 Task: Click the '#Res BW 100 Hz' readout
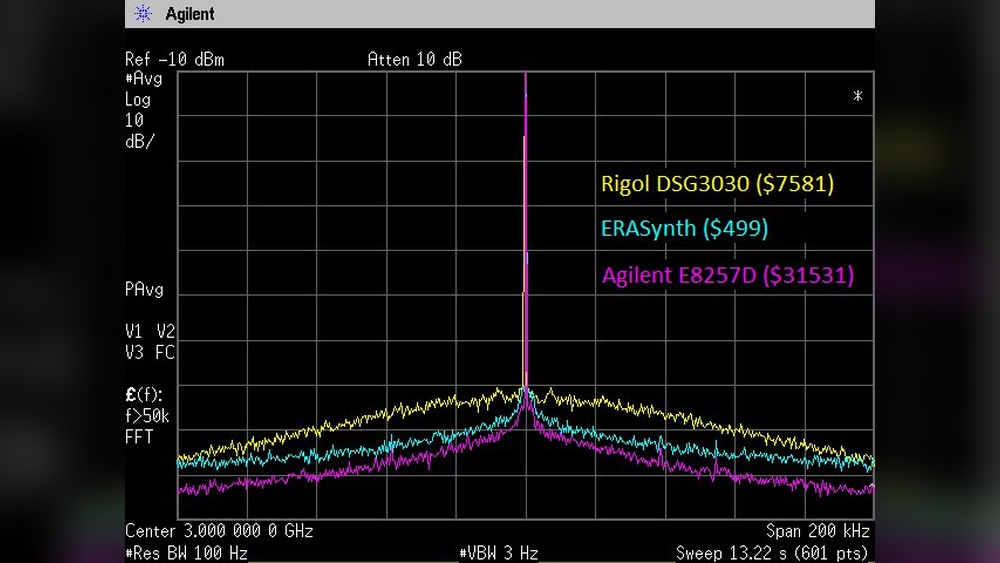pos(186,553)
